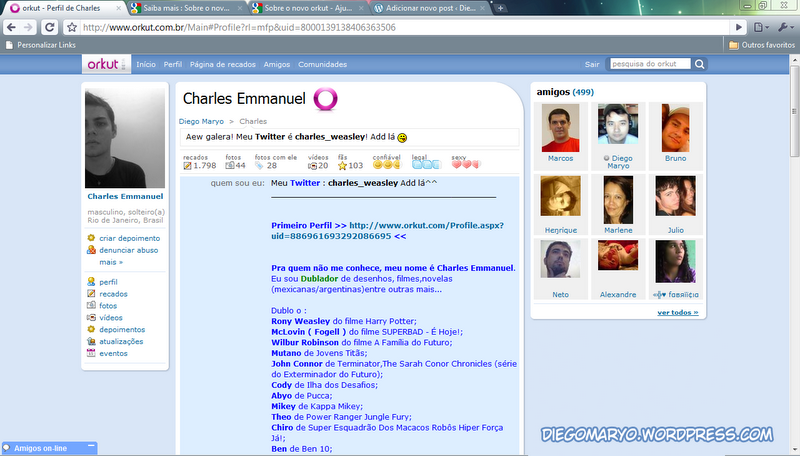Screen dimensions: 800x456
Task: Go back with the browser back arrow
Action: click(11, 27)
